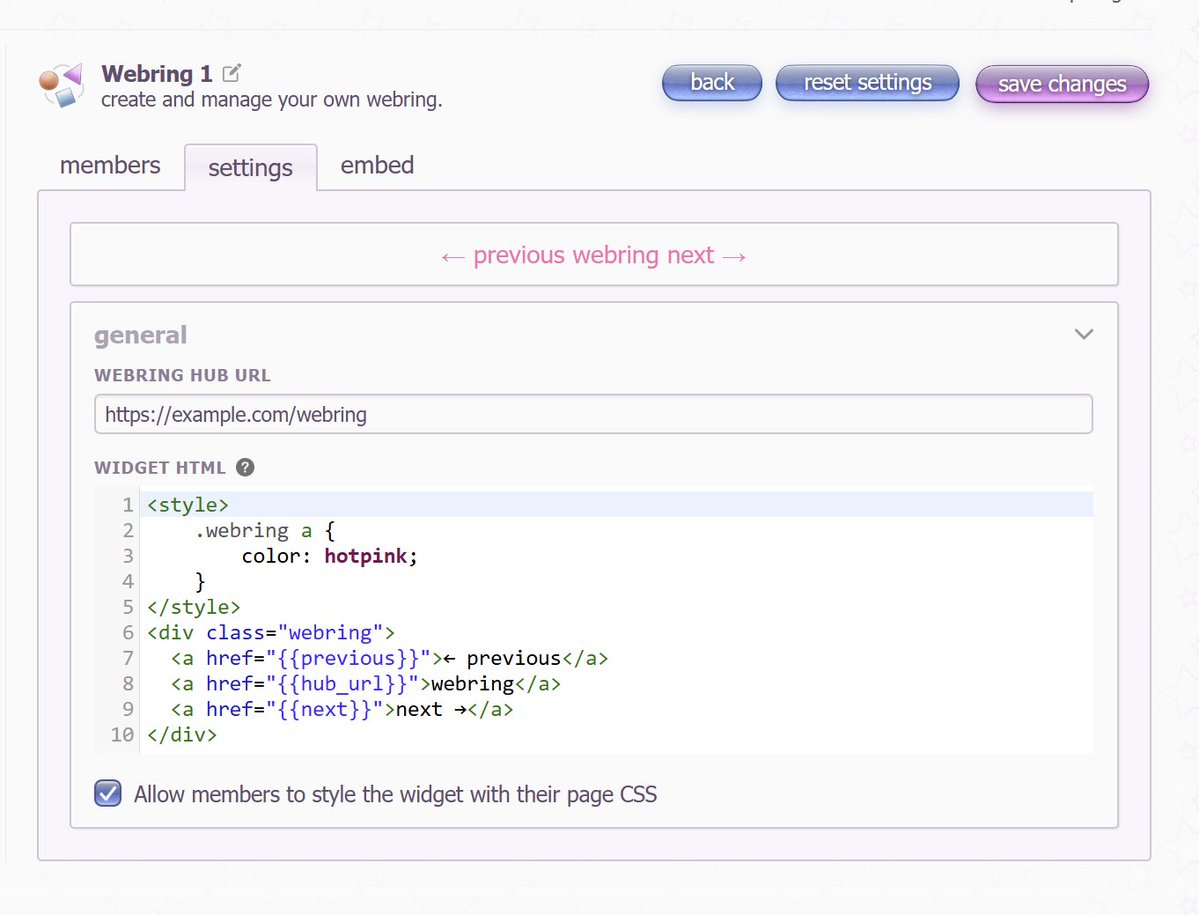The image size is (1199, 915).
Task: Focus the Webring Hub URL field
Action: click(593, 414)
